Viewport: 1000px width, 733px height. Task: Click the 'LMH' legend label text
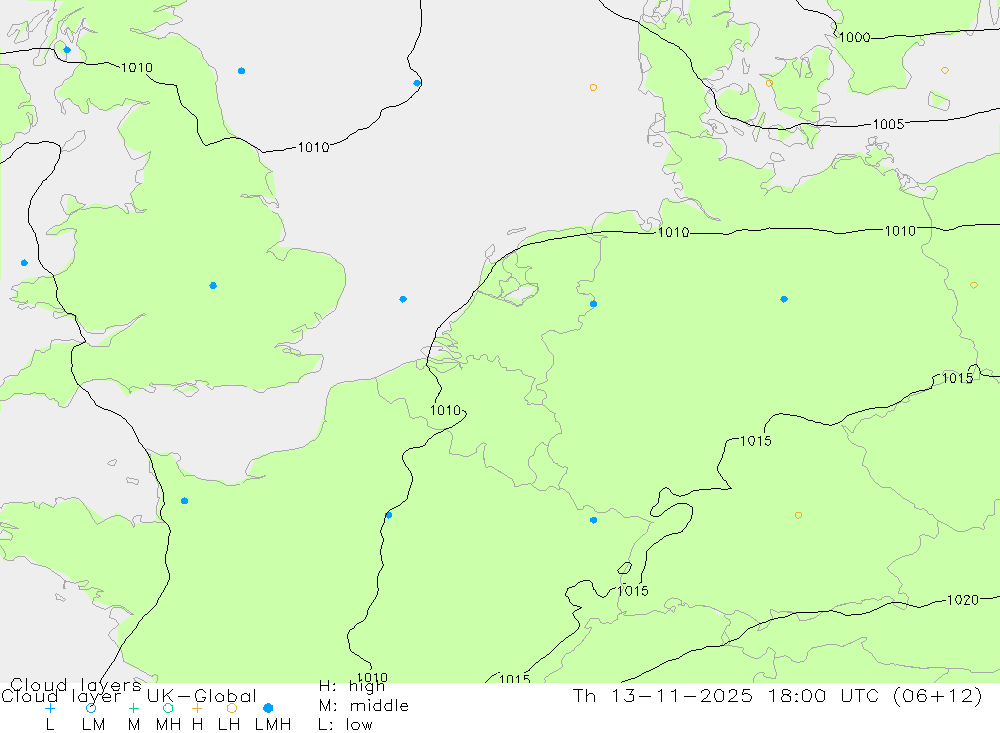click(x=273, y=725)
